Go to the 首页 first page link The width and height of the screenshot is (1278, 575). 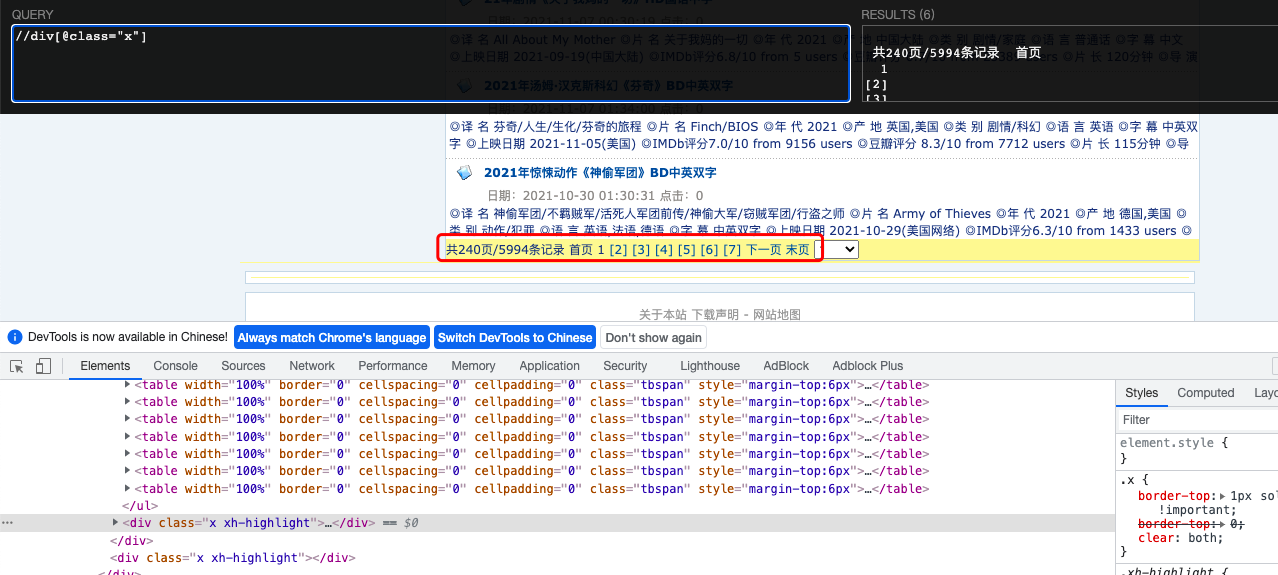click(x=581, y=250)
